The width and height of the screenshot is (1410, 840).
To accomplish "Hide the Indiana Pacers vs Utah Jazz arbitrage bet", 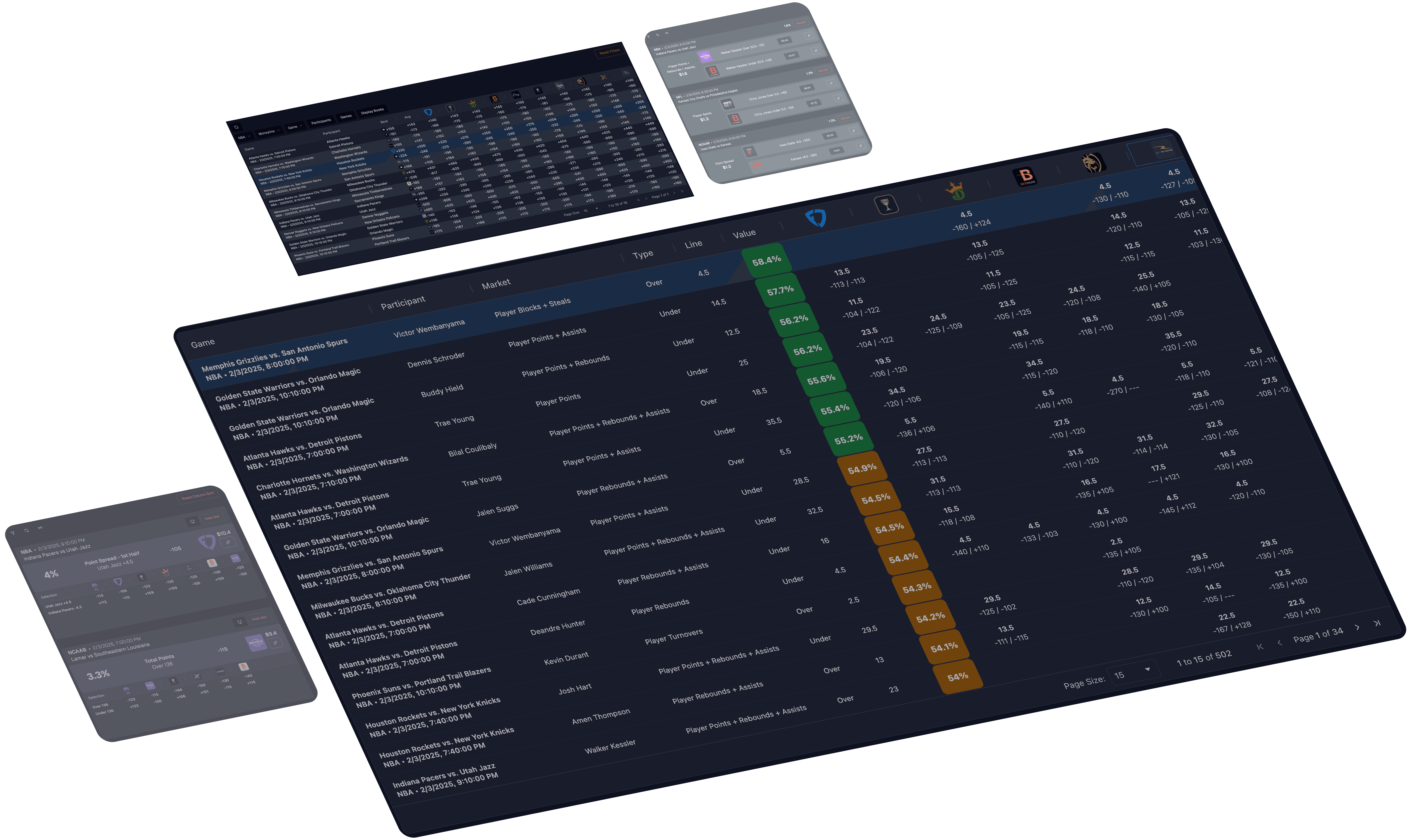I will point(801,23).
